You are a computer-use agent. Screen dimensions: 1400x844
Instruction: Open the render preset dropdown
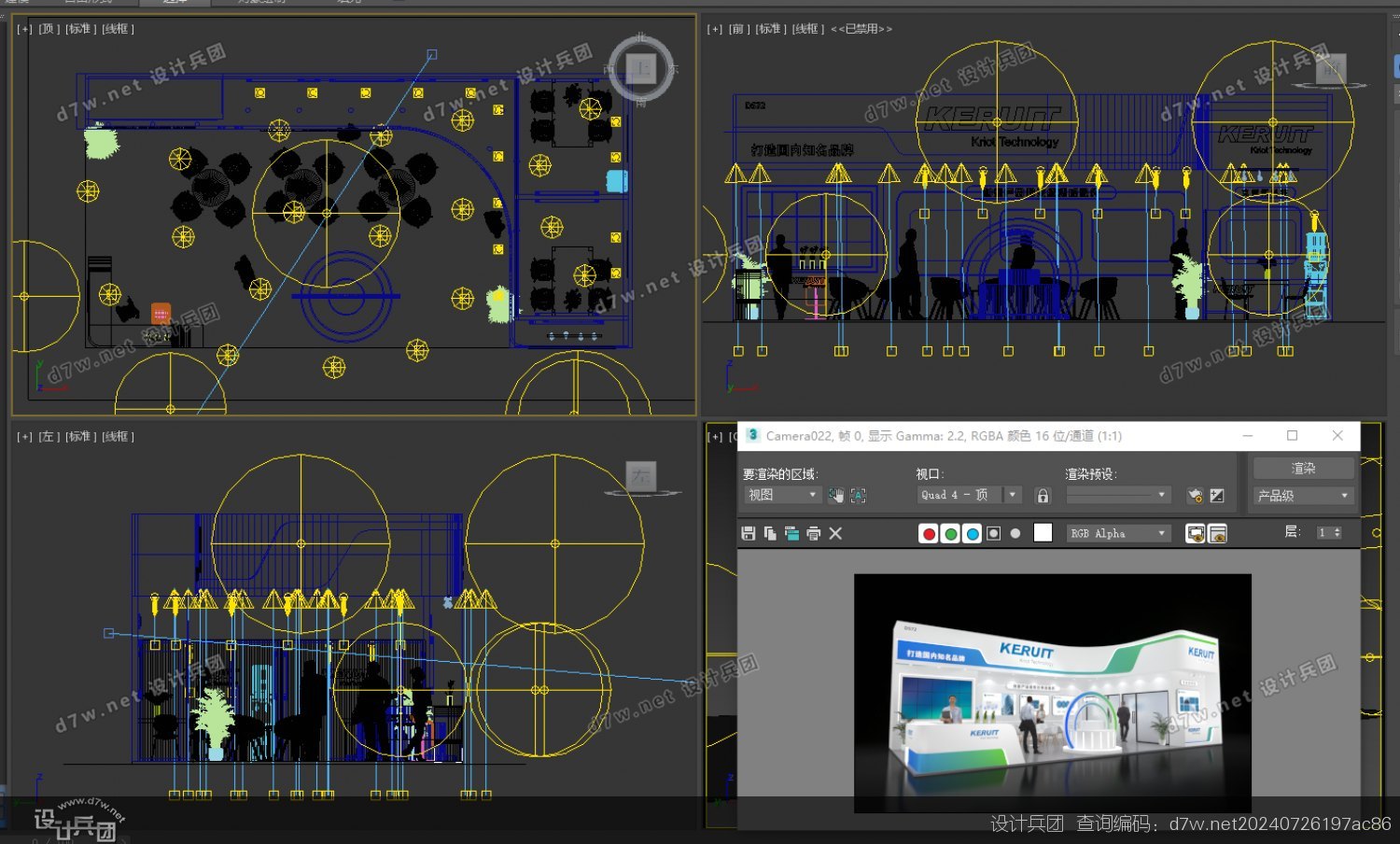pyautogui.click(x=1117, y=495)
